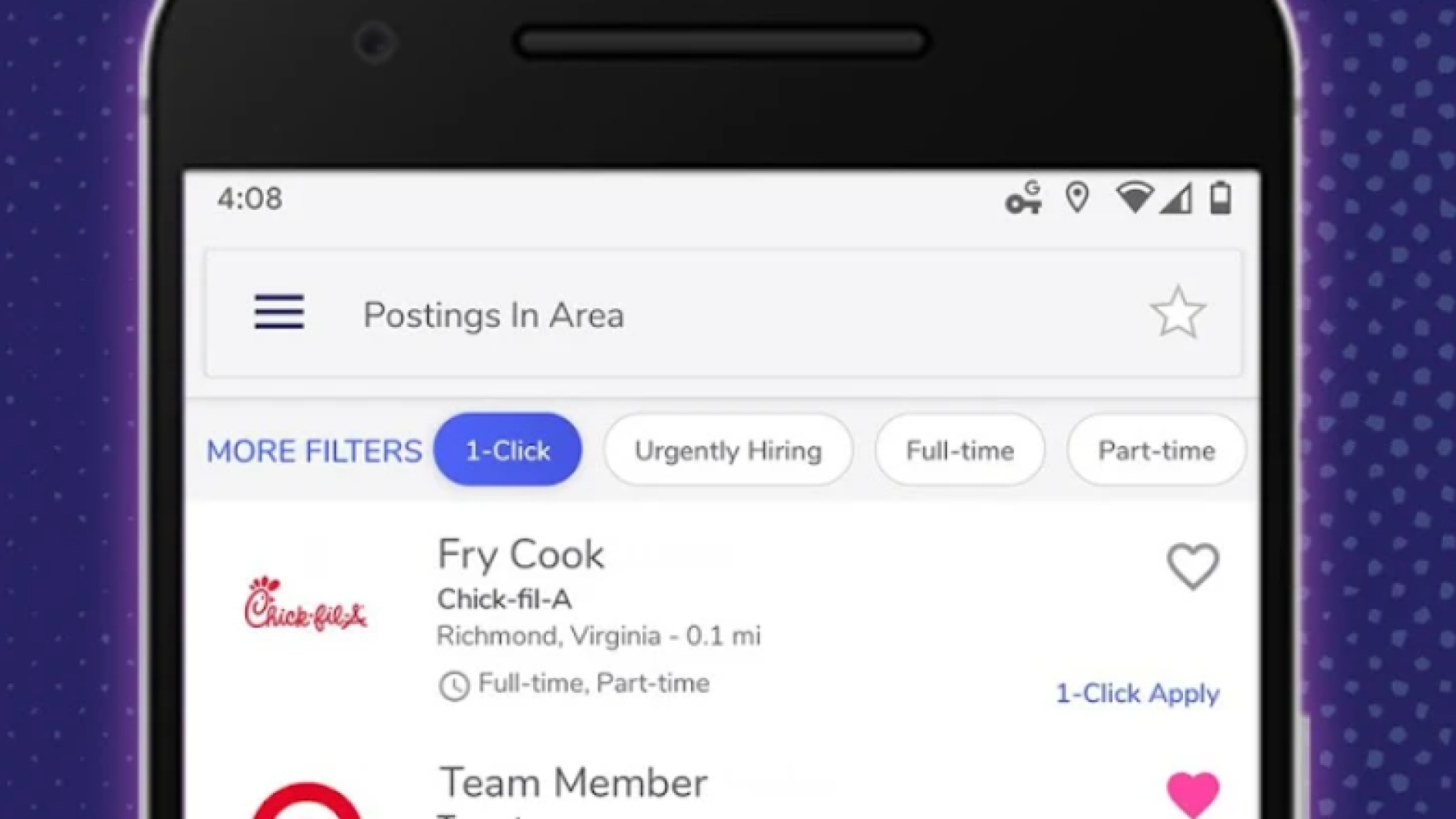Select the Full-time filter tab

tap(958, 450)
